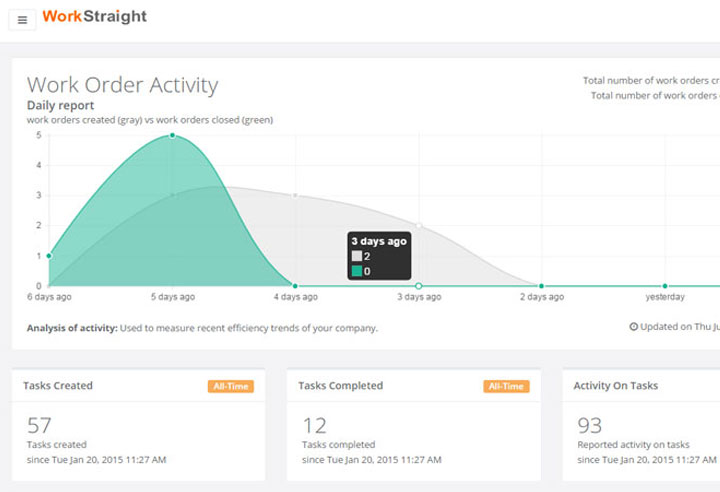Click the All-Time badge on Tasks Created
This screenshot has width=720, height=492.
(x=231, y=386)
